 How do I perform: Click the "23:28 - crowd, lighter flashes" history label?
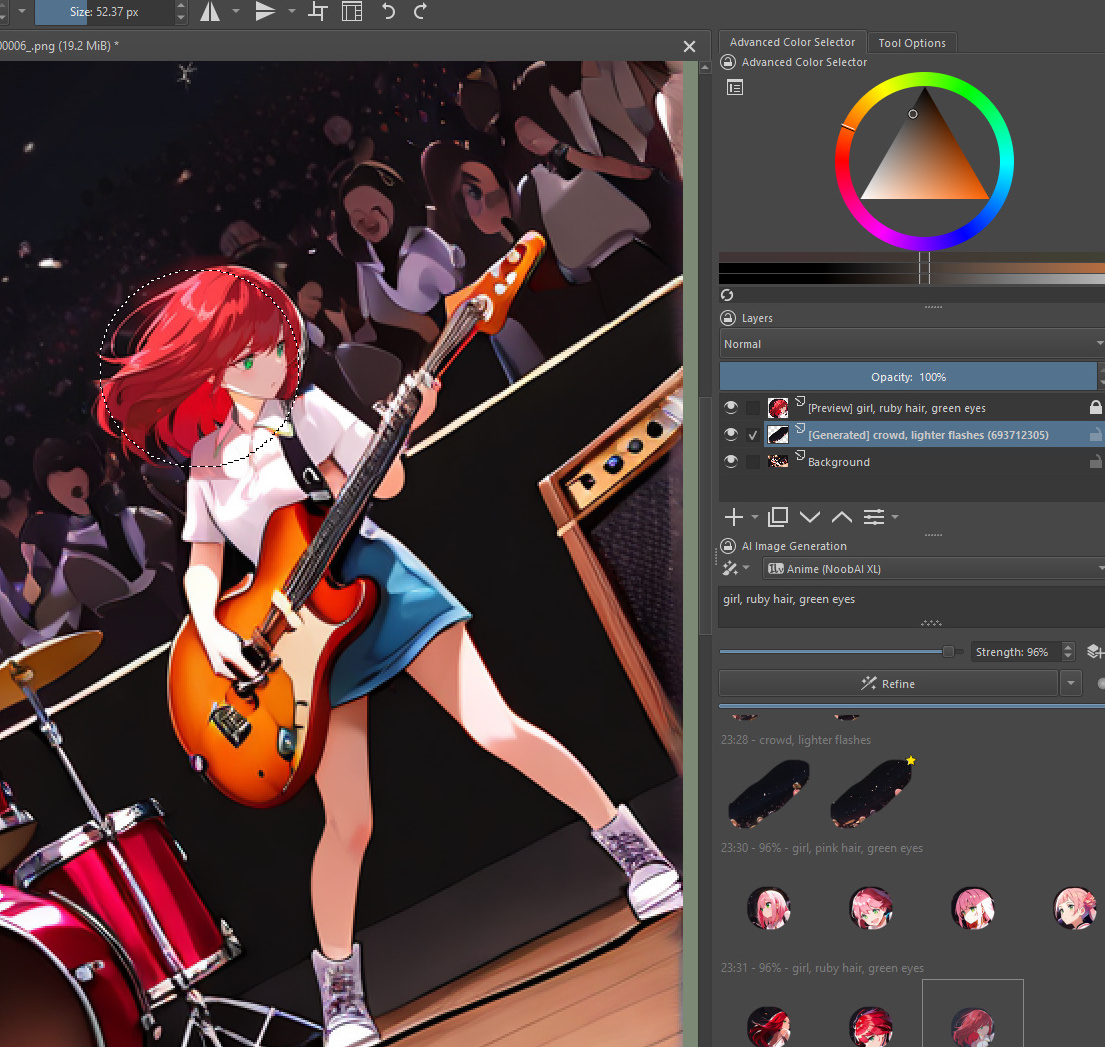(x=796, y=740)
